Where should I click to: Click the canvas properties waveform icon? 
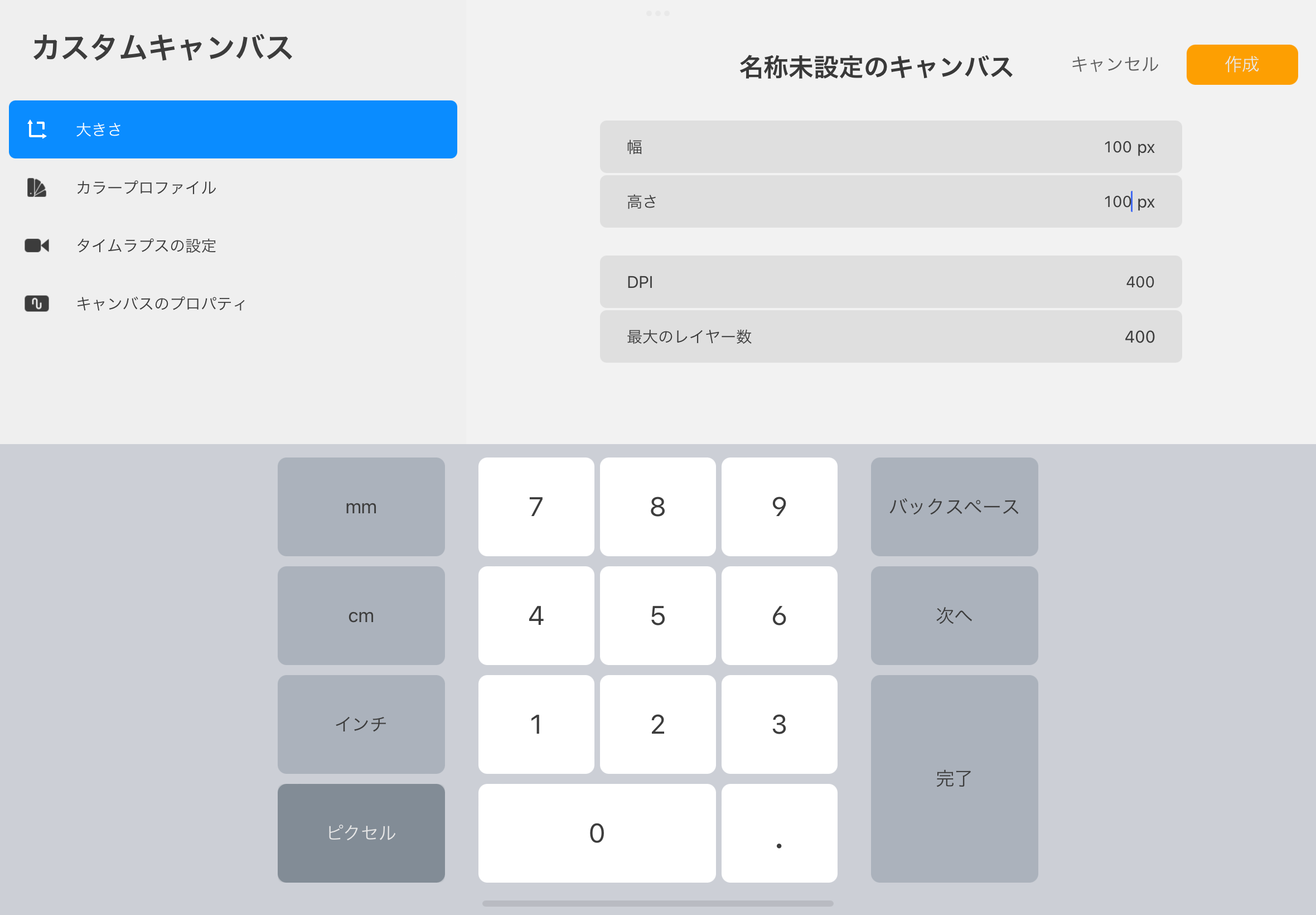click(x=37, y=304)
